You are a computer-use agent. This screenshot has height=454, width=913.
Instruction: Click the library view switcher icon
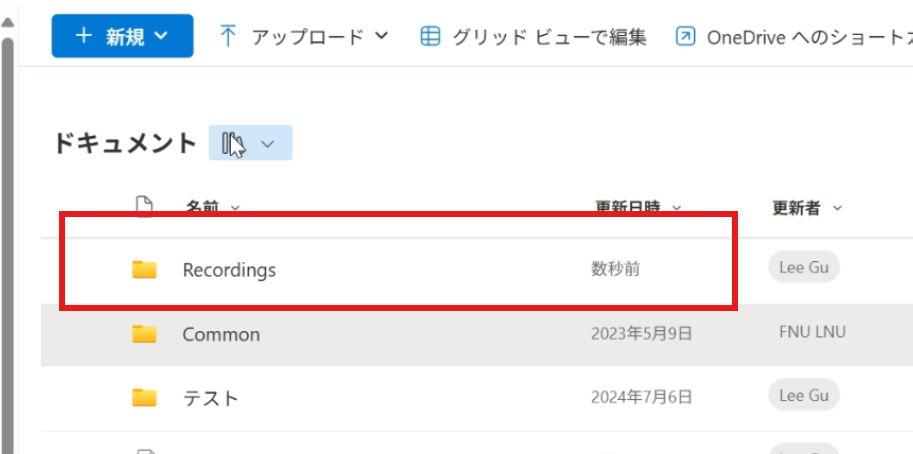(233, 144)
